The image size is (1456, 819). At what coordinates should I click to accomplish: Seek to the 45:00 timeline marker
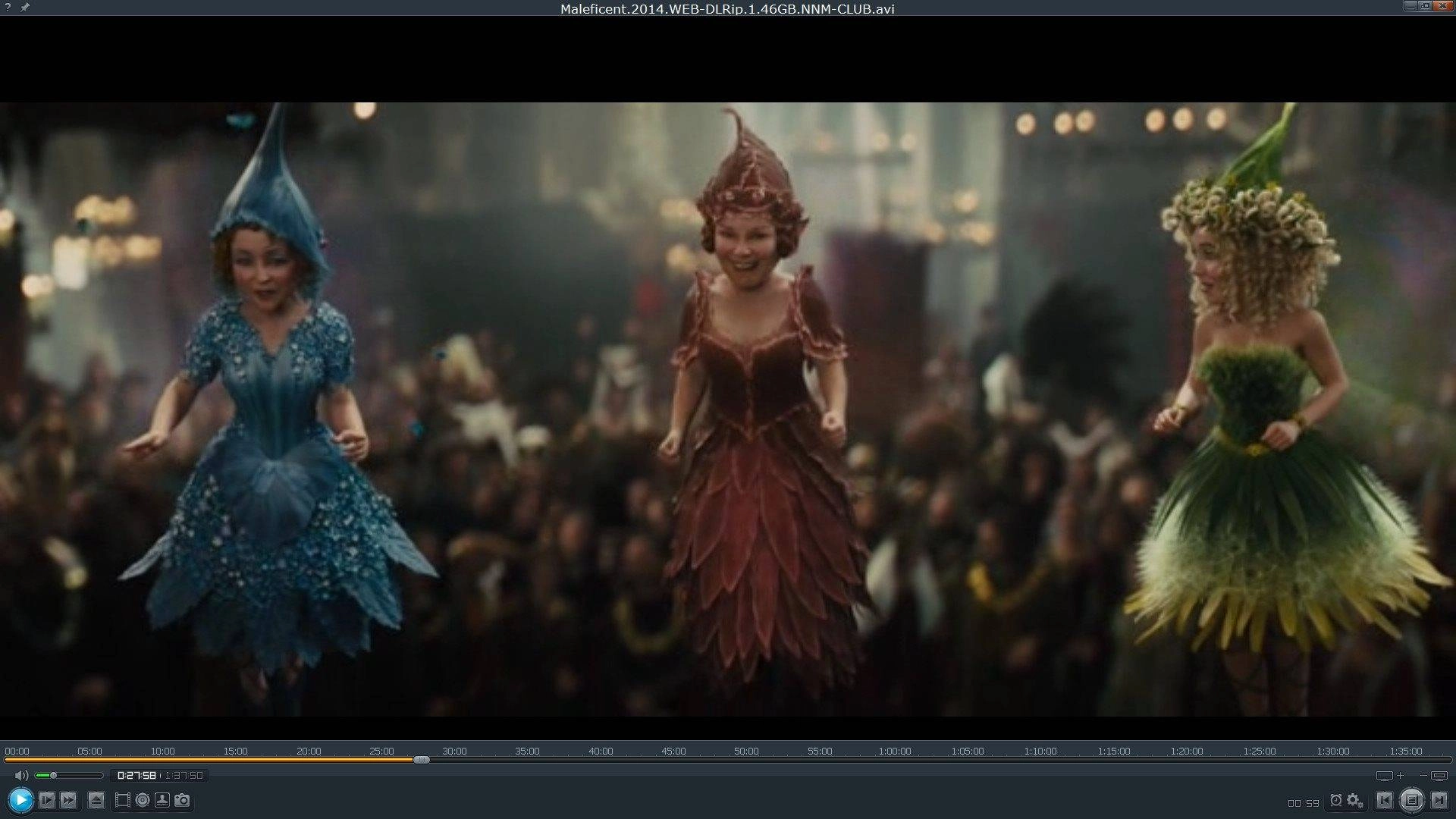(x=673, y=751)
